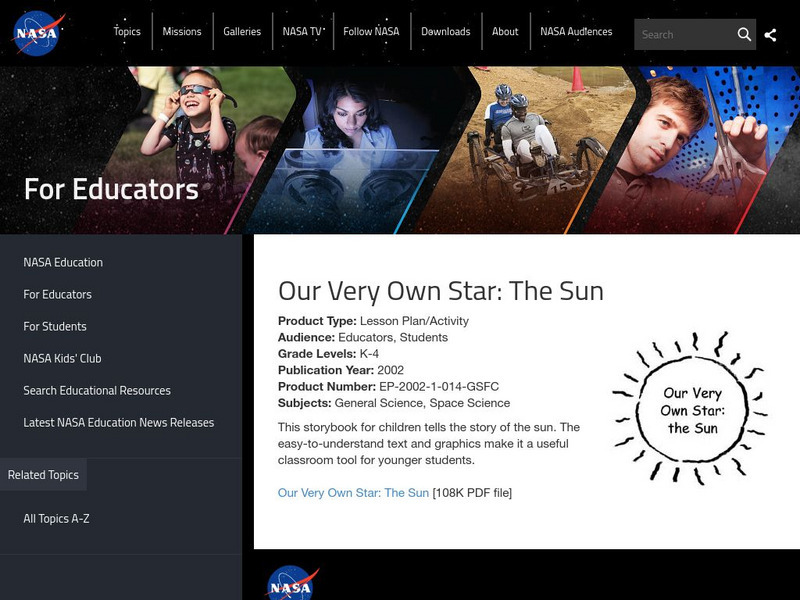
Task: Go to the Galleries menu item
Action: [x=242, y=32]
